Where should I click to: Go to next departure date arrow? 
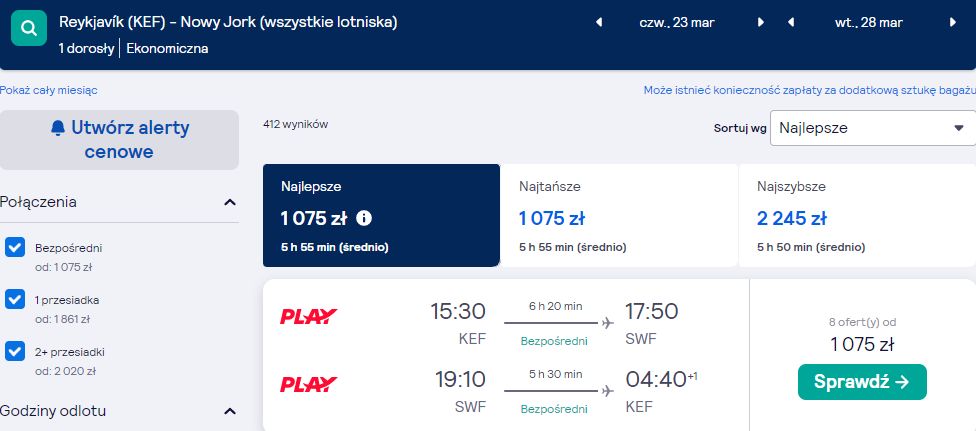tap(760, 22)
